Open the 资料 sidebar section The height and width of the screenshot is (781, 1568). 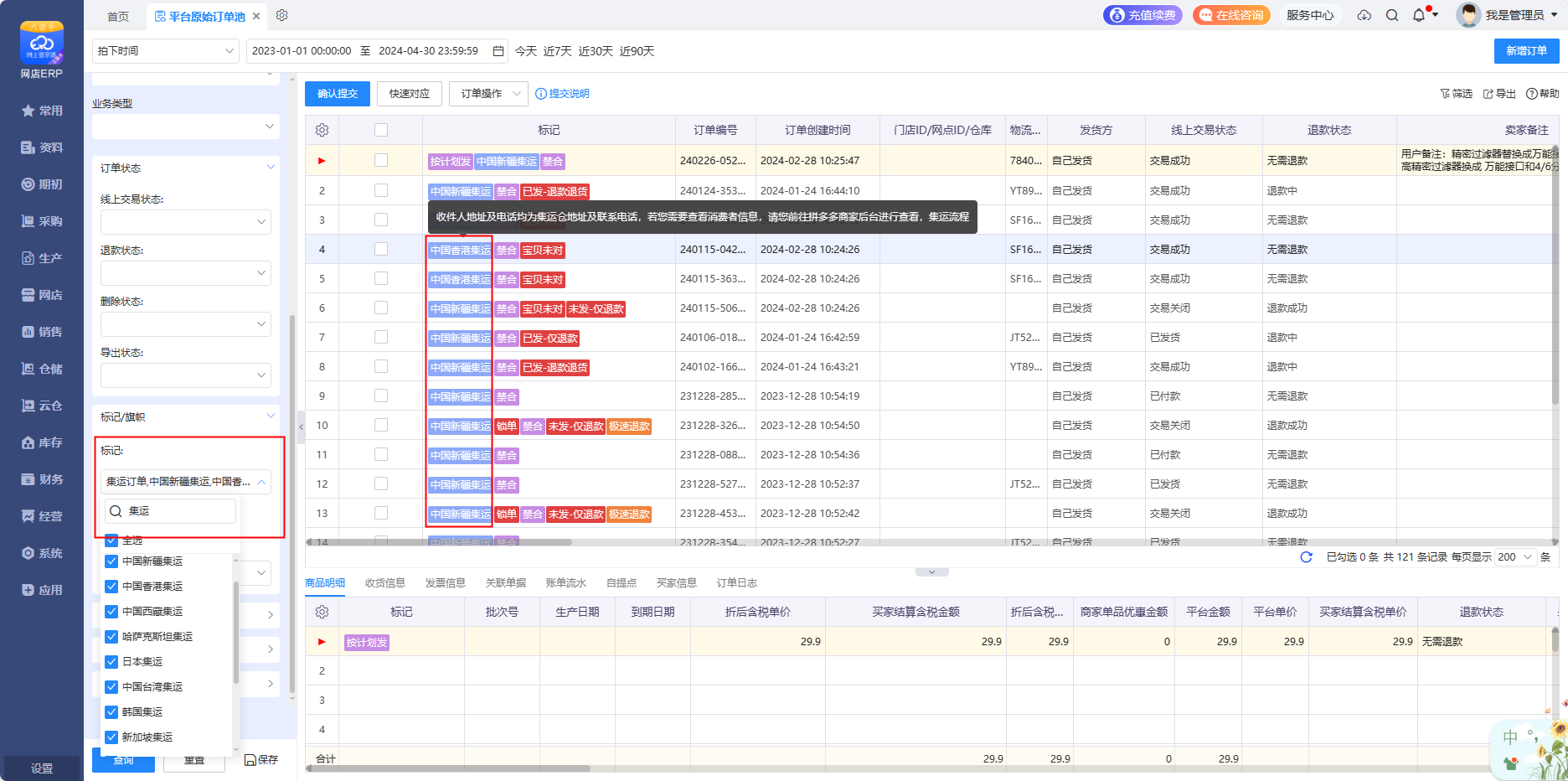(42, 147)
